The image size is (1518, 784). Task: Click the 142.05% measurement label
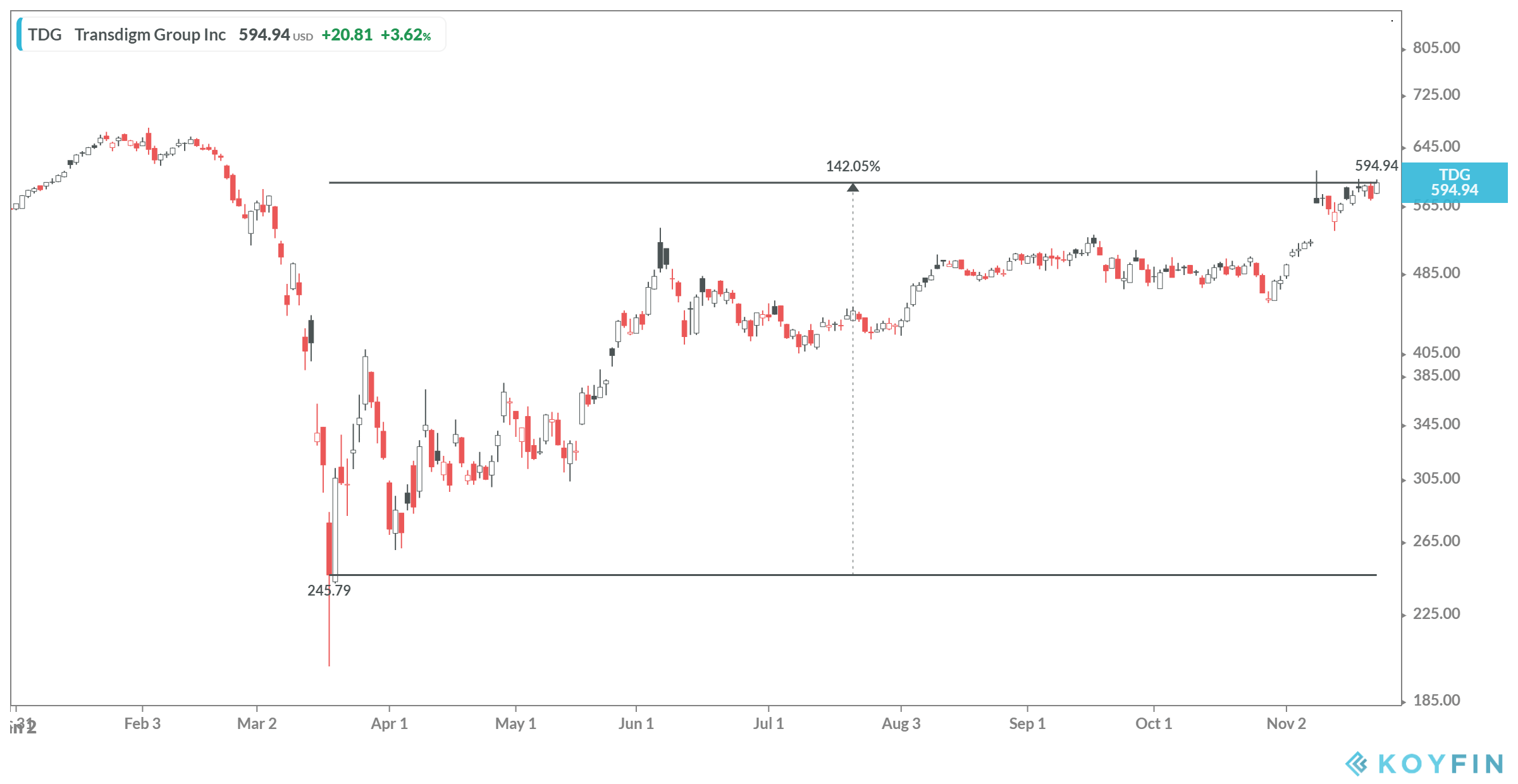pyautogui.click(x=853, y=166)
